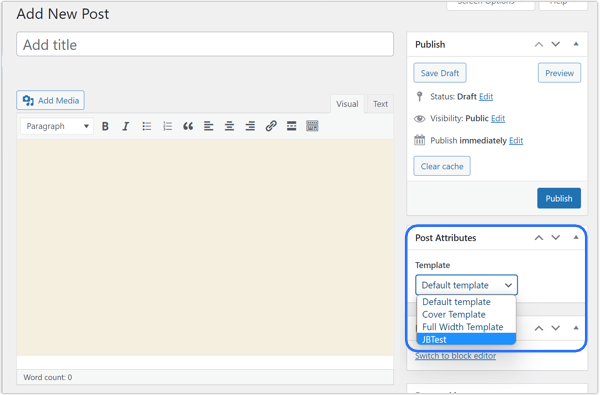
Task: Collapse the Publish panel triangle
Action: [x=576, y=44]
